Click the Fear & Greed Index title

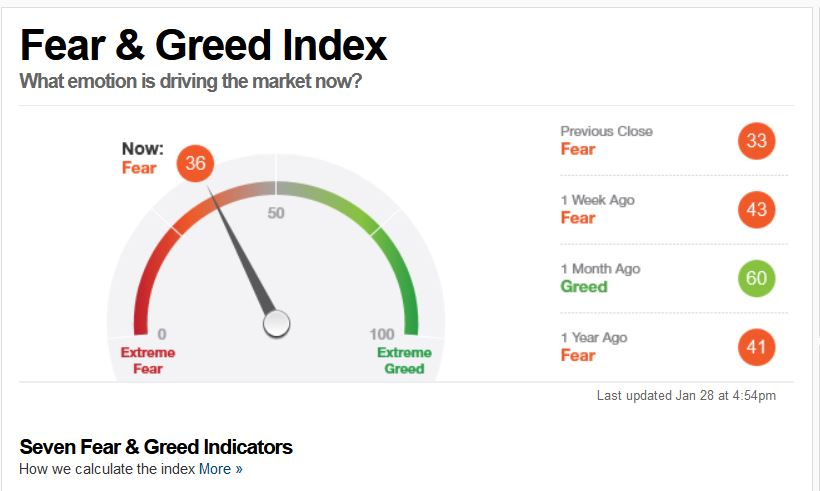coord(203,45)
